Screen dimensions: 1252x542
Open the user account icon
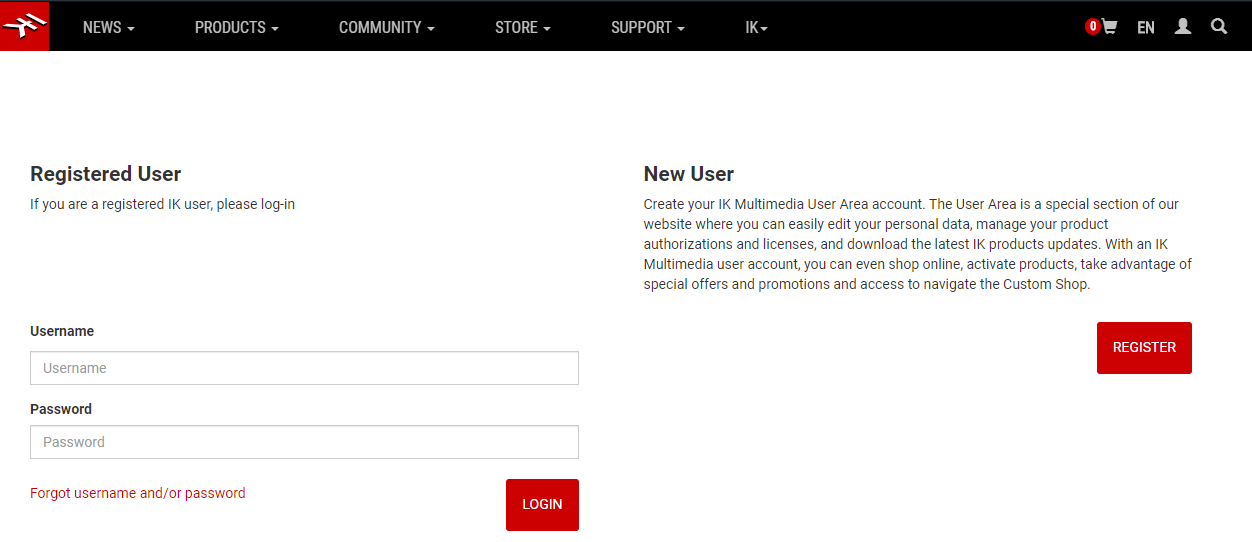point(1183,27)
